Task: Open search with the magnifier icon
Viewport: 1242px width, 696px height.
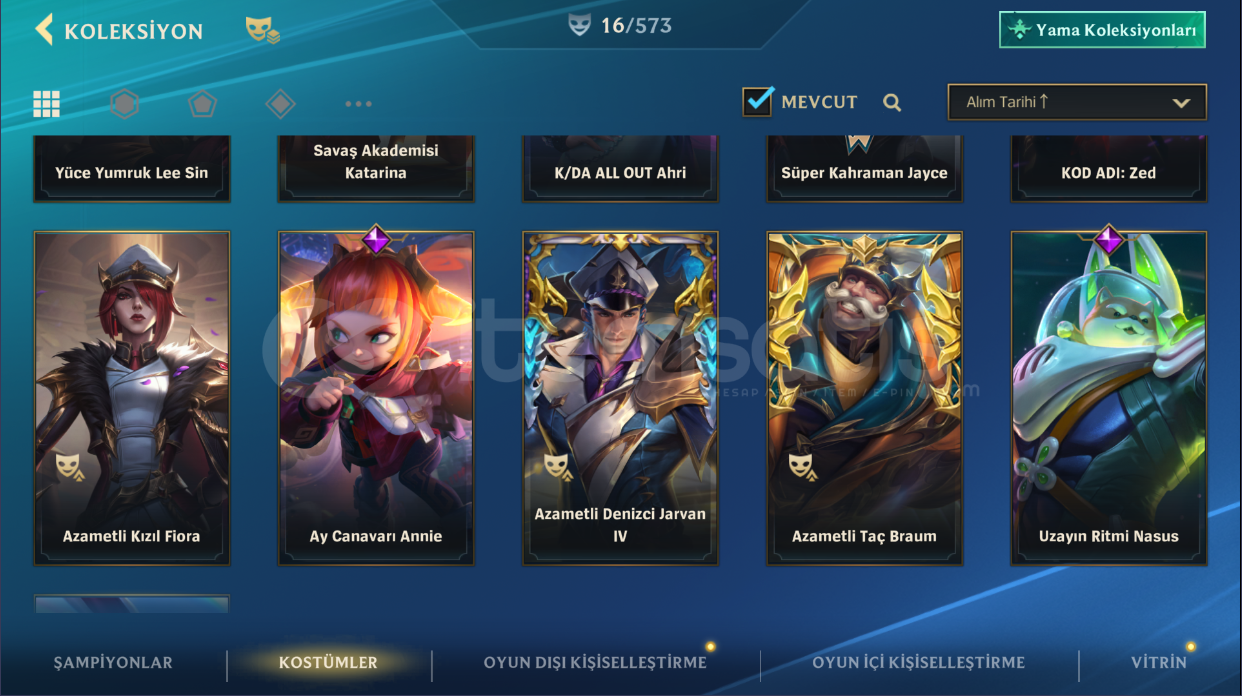Action: [x=892, y=102]
